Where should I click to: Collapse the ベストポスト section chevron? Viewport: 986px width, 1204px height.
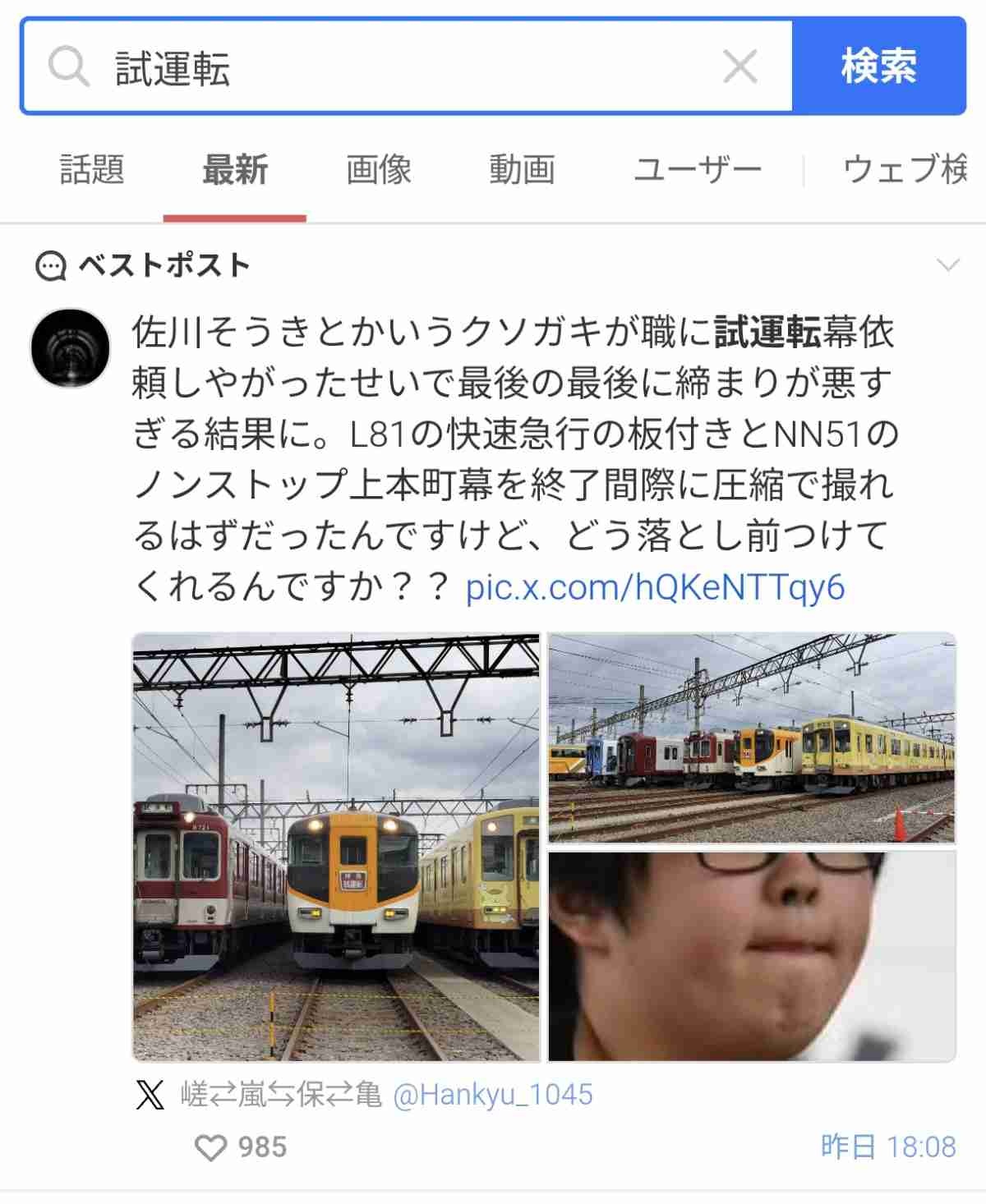pyautogui.click(x=948, y=265)
